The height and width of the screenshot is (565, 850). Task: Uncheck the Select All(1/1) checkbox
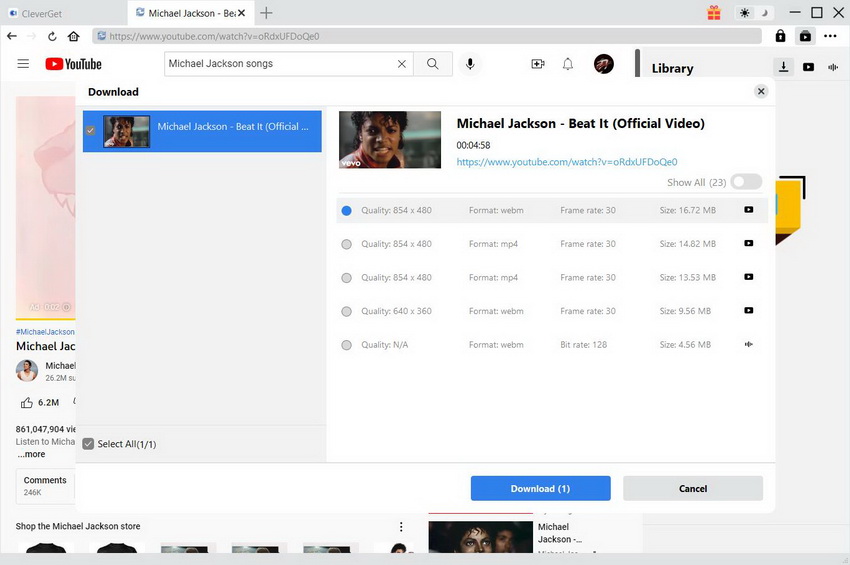(89, 444)
